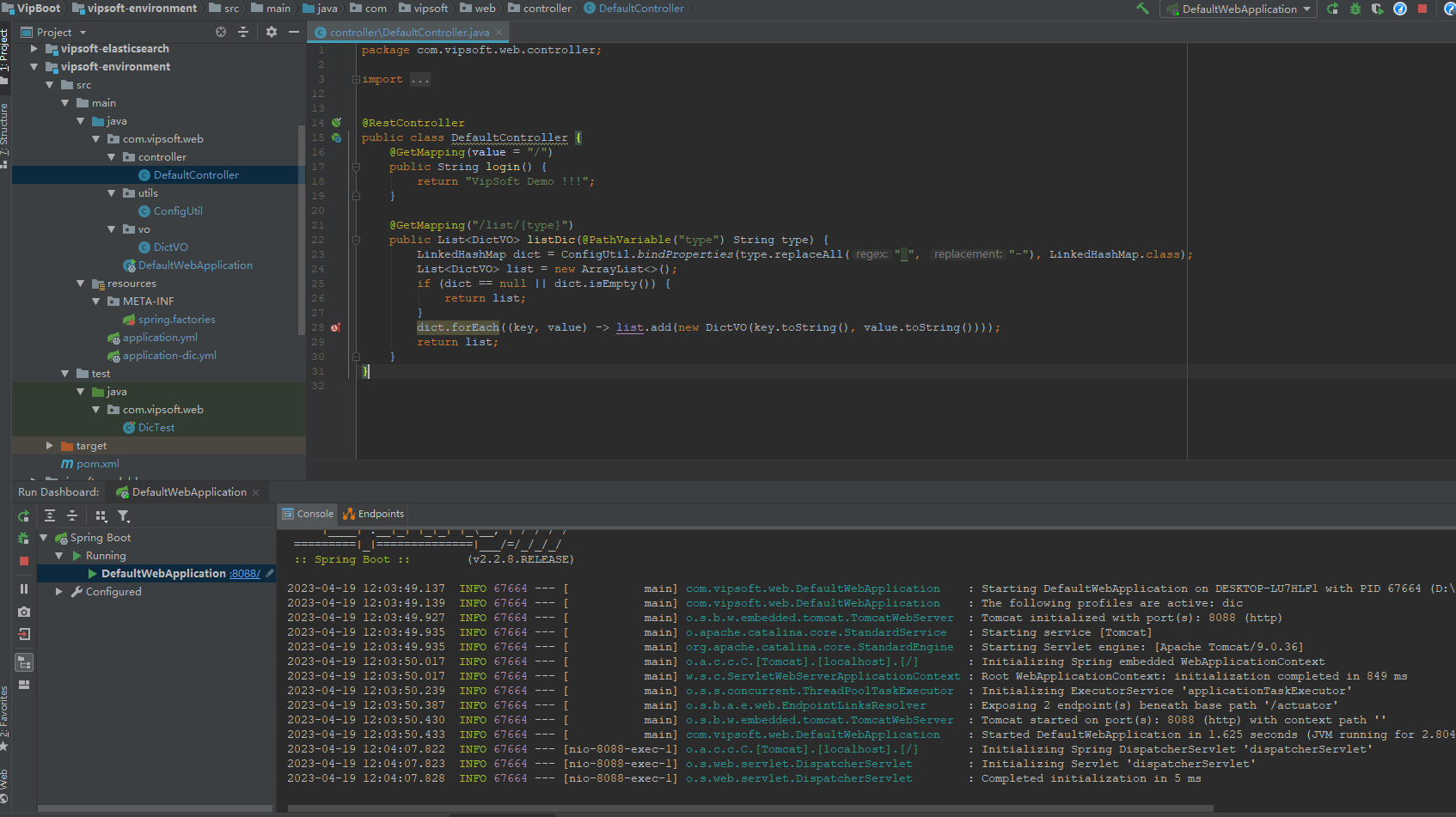Image resolution: width=1456 pixels, height=817 pixels.
Task: Collapse all nodes in Run Dashboard toolbar
Action: (72, 515)
